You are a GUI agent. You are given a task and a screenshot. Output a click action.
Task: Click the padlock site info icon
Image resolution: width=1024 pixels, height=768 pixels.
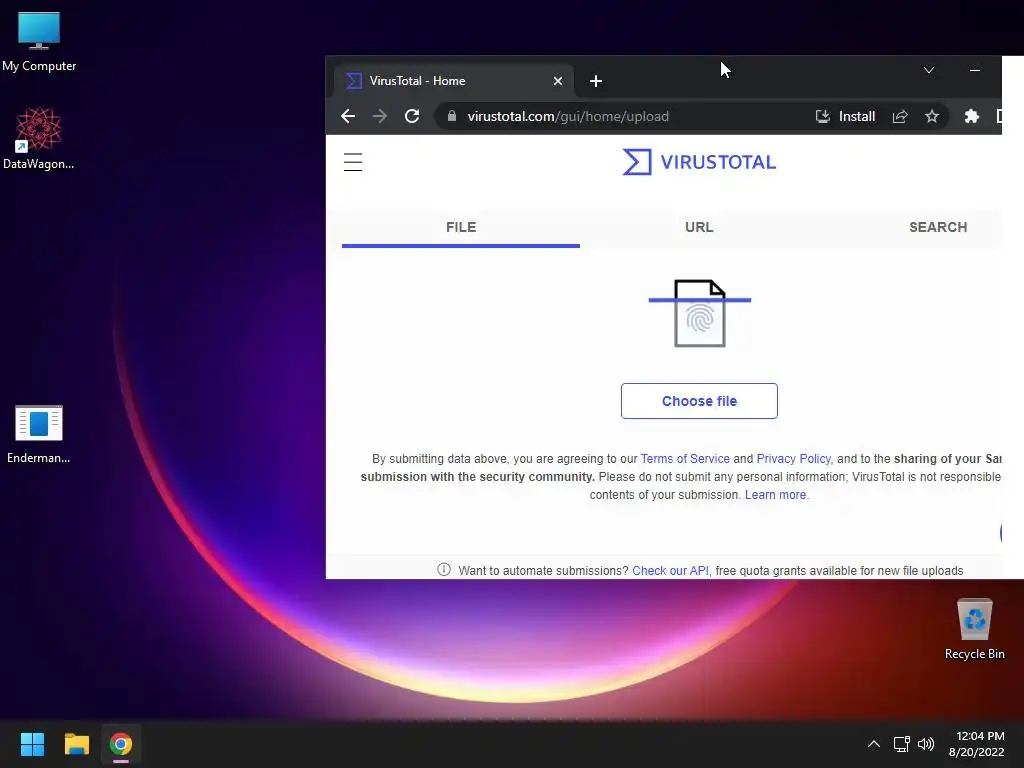pos(451,116)
